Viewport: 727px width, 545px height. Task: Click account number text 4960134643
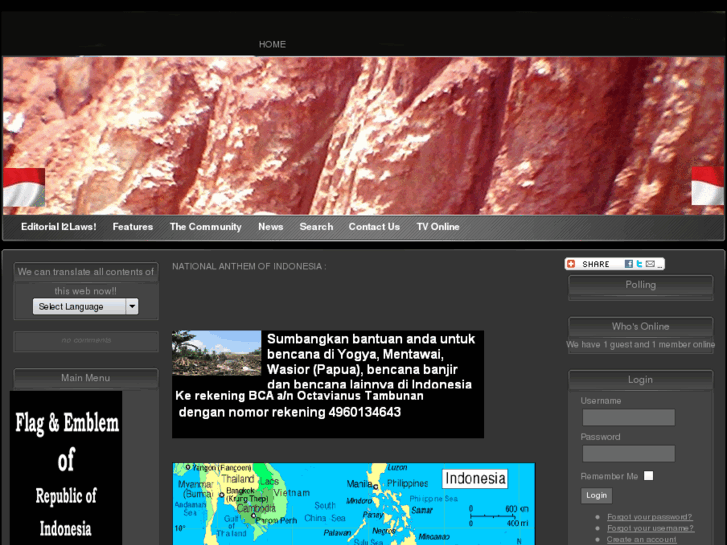click(364, 412)
